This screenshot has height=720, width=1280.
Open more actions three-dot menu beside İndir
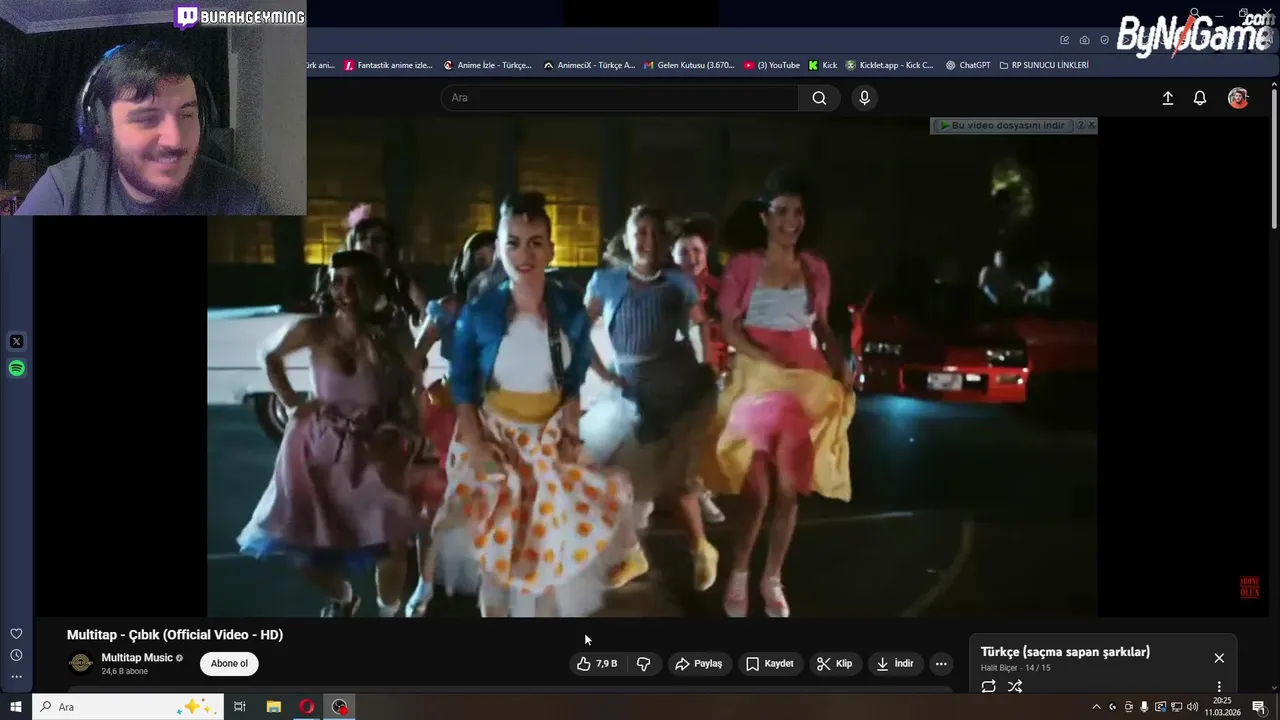pos(941,664)
